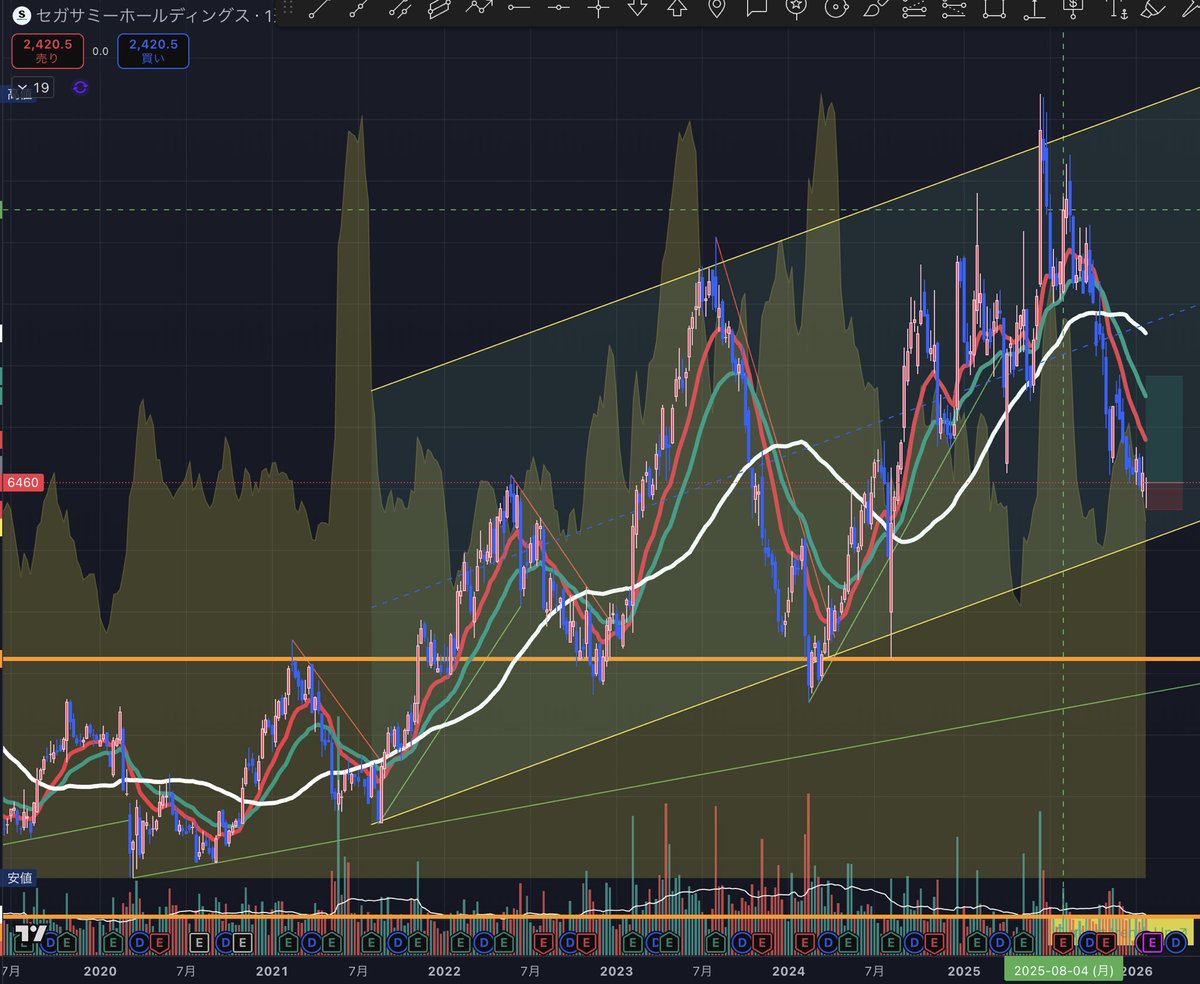
Task: Select the teal long position box at chart right
Action: tap(1164, 428)
